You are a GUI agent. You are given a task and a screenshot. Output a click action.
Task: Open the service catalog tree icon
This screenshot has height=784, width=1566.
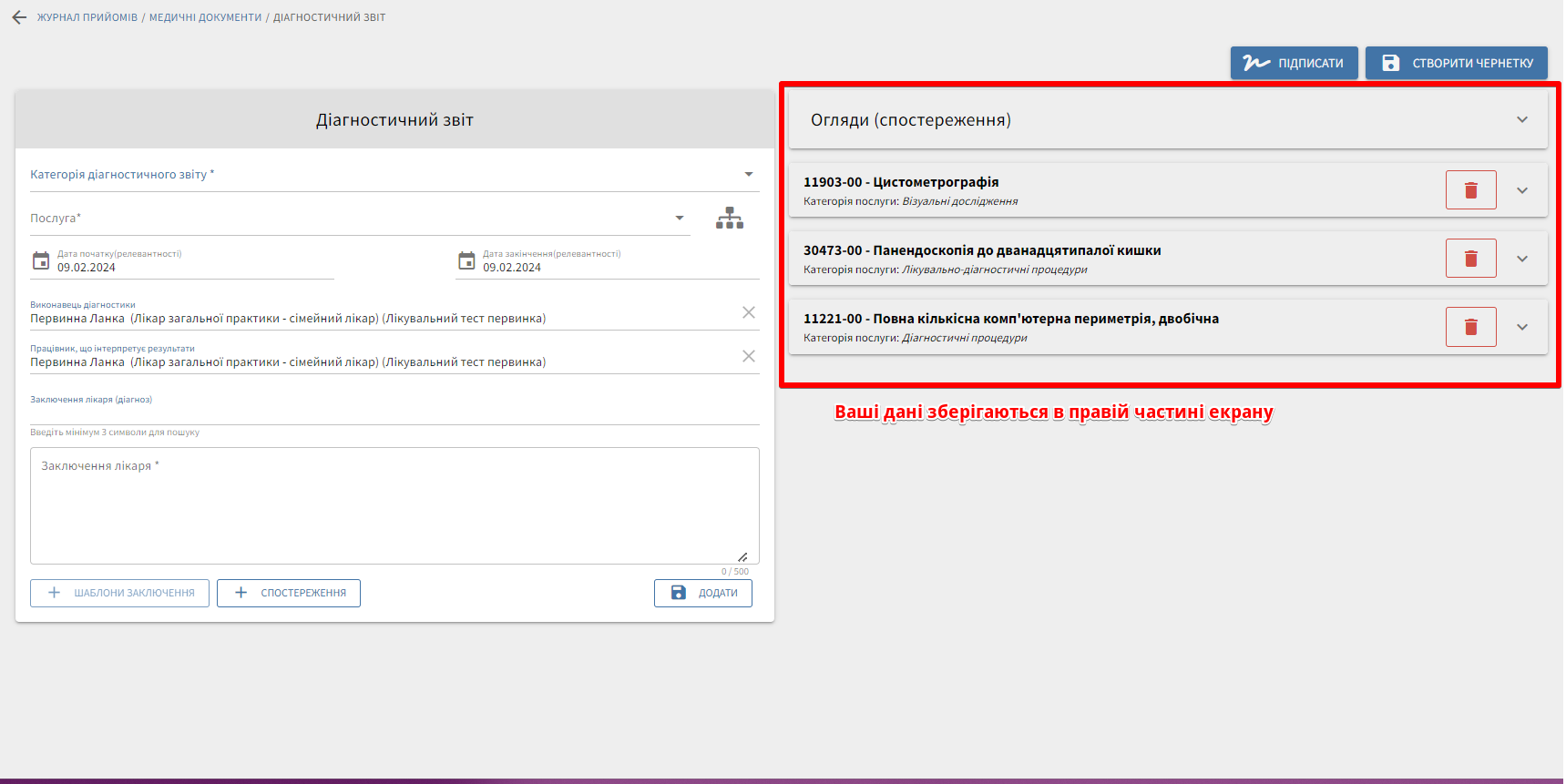tap(729, 218)
